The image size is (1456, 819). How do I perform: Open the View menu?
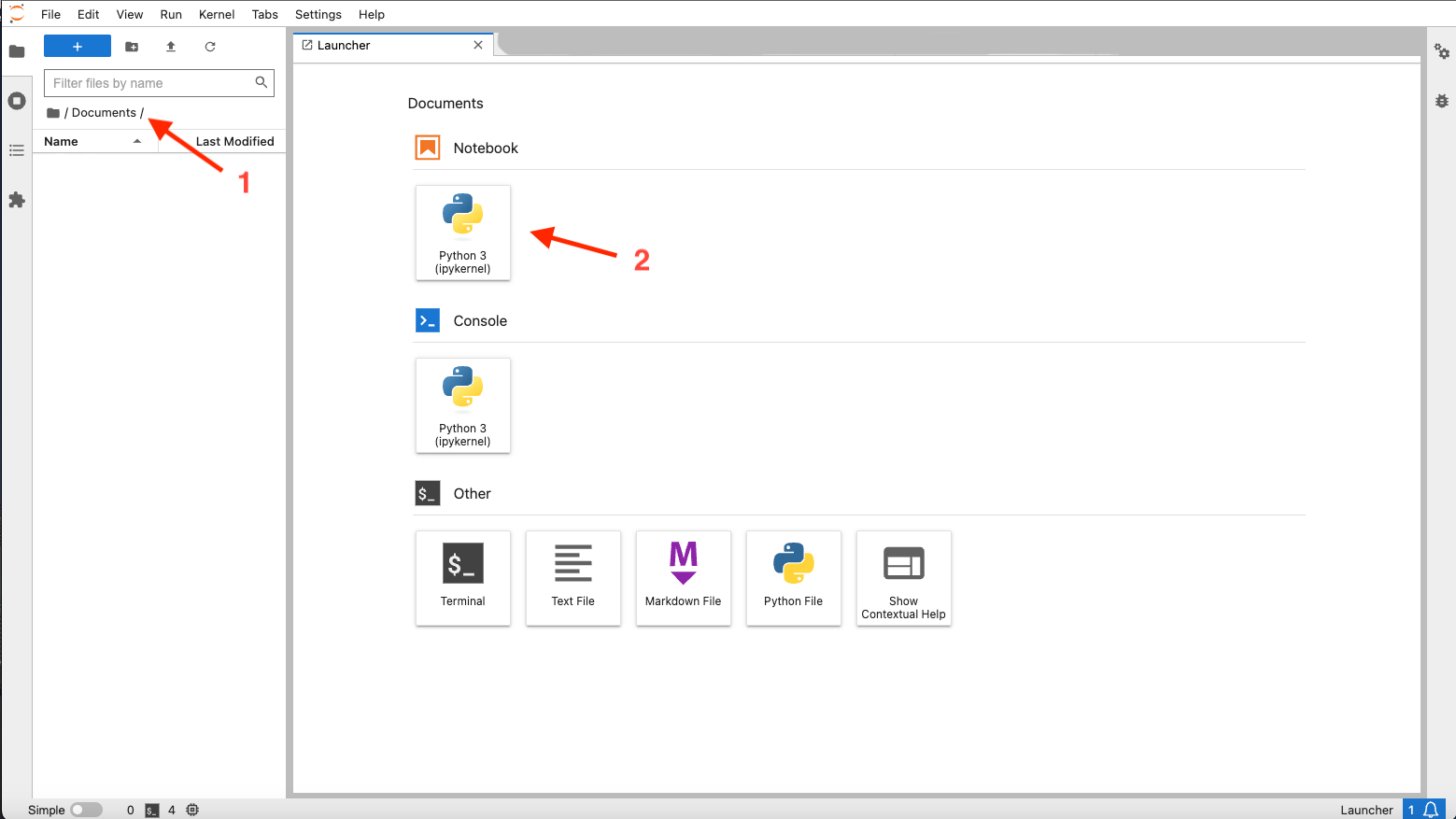130,14
